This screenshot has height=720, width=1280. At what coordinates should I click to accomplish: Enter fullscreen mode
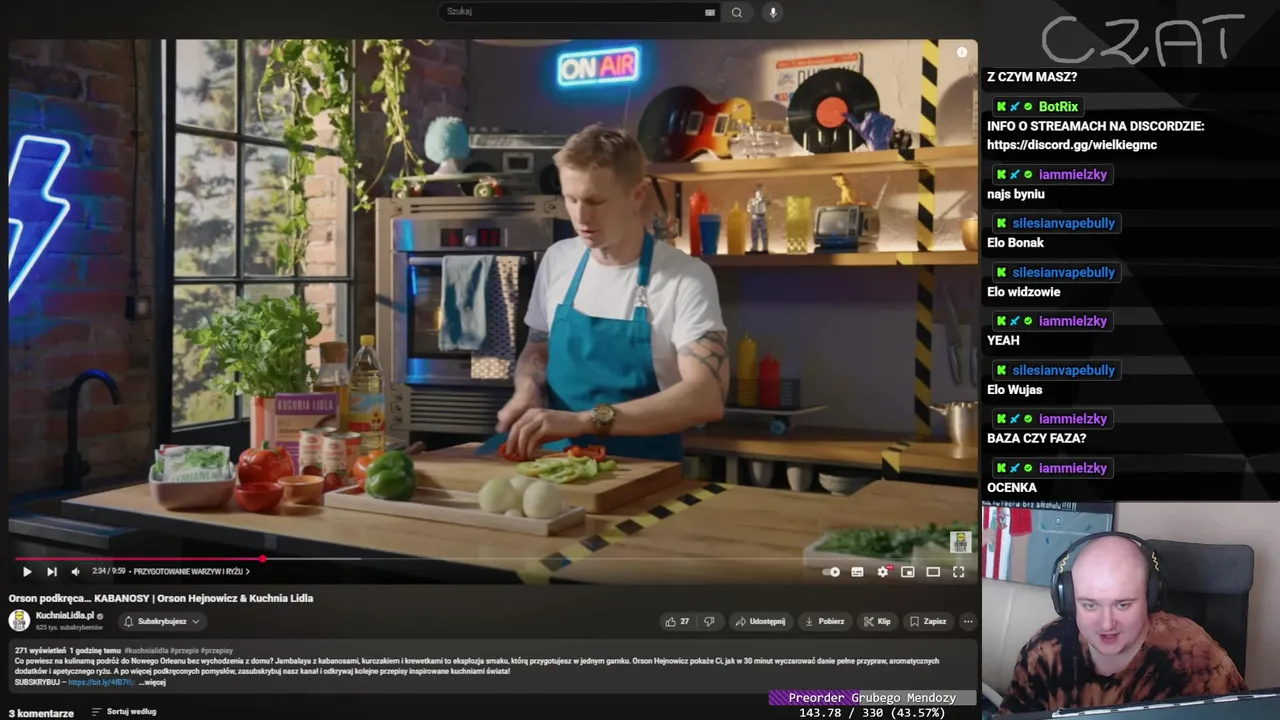tap(958, 572)
